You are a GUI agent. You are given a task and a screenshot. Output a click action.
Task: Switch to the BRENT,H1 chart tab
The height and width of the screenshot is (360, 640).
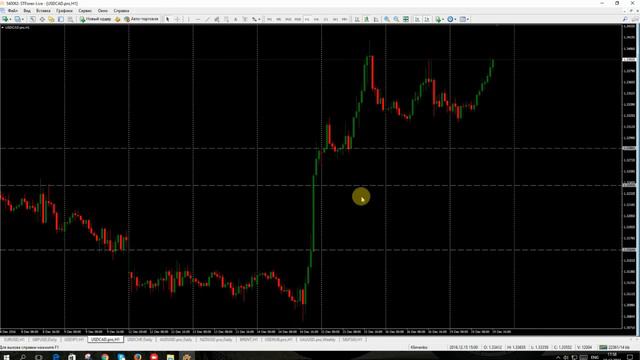click(248, 340)
